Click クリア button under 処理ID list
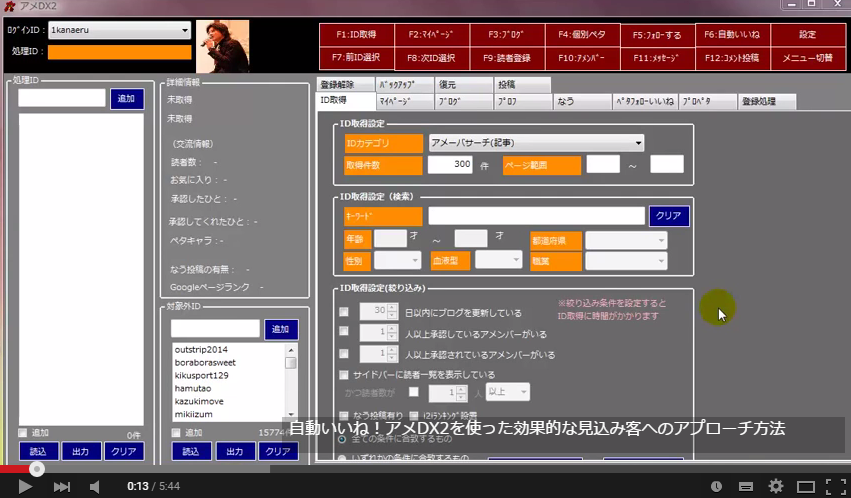Screen dimensions: 851x498 click(124, 451)
